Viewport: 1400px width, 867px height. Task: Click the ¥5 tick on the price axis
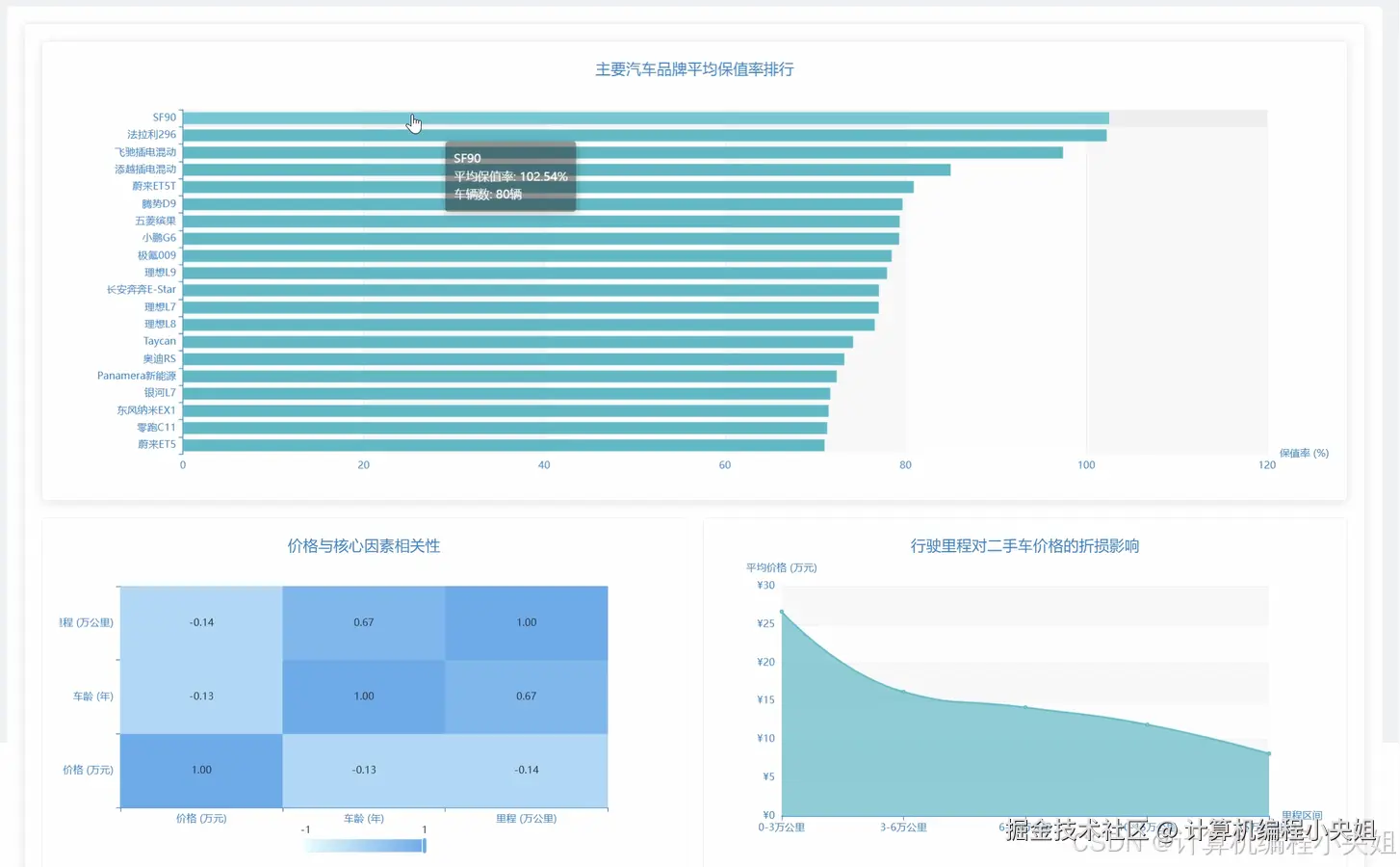point(768,776)
